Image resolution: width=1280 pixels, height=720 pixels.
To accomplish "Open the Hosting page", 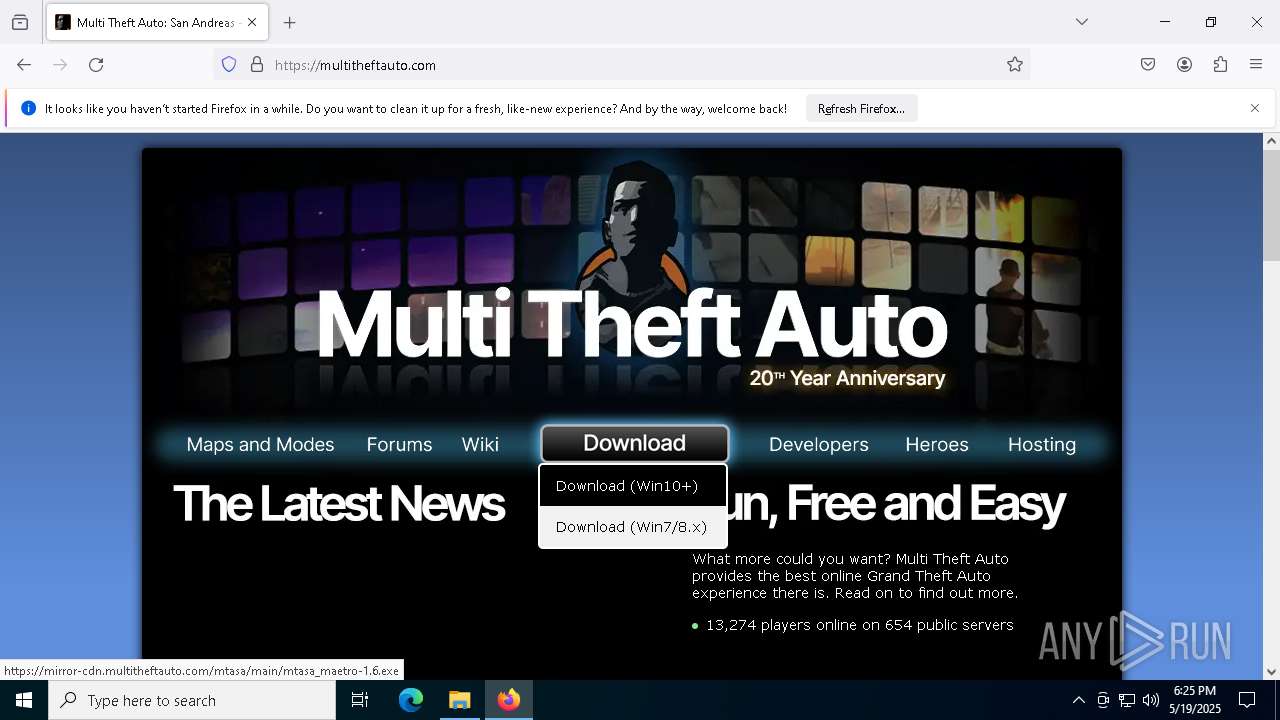I will 1042,444.
